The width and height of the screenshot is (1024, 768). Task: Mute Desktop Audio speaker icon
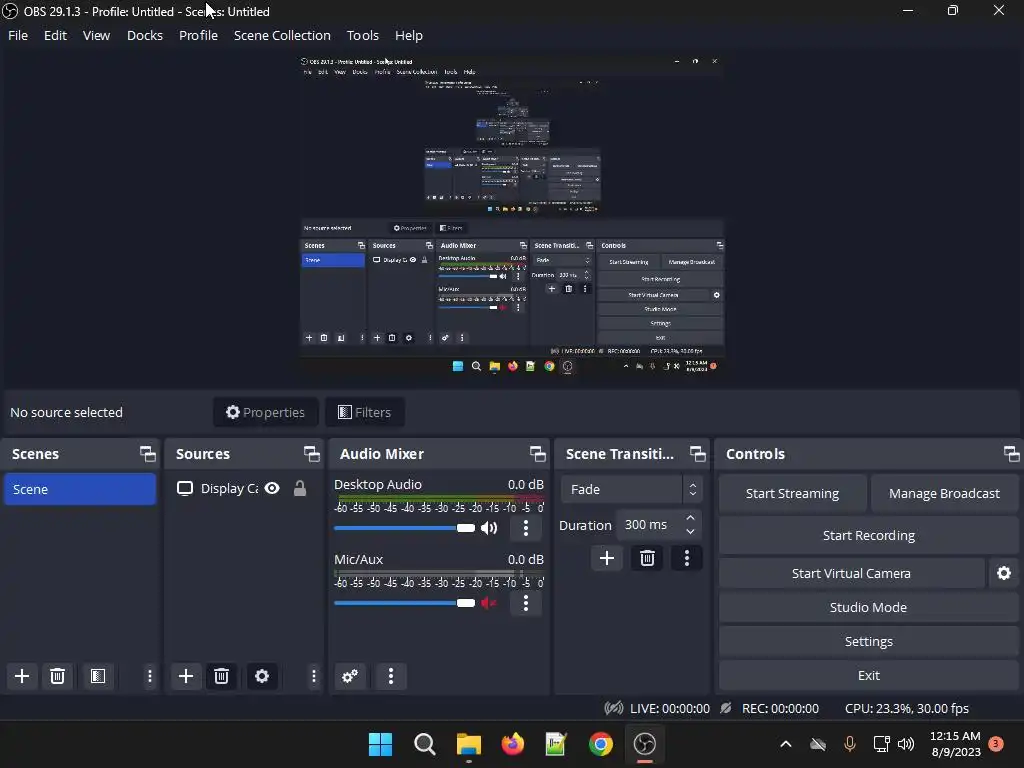(489, 528)
